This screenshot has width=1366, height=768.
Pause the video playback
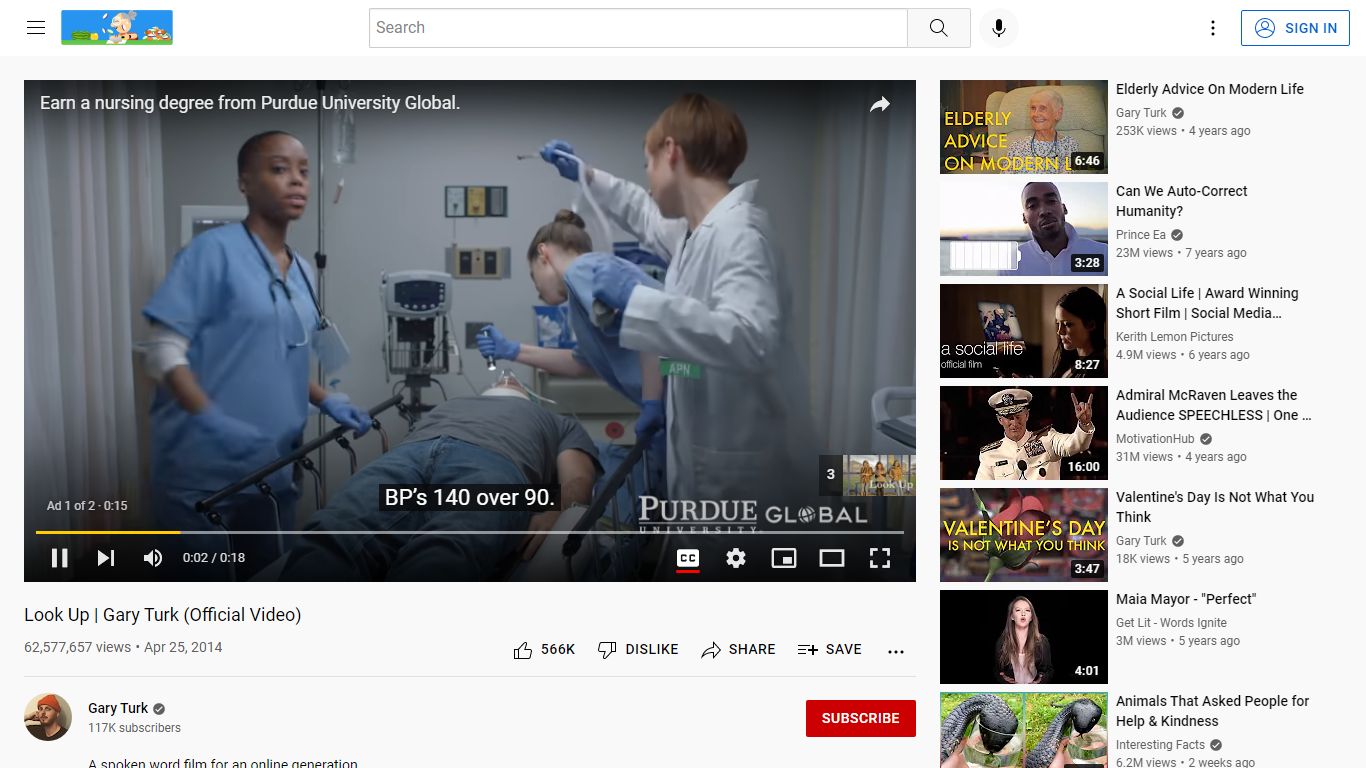click(x=60, y=558)
